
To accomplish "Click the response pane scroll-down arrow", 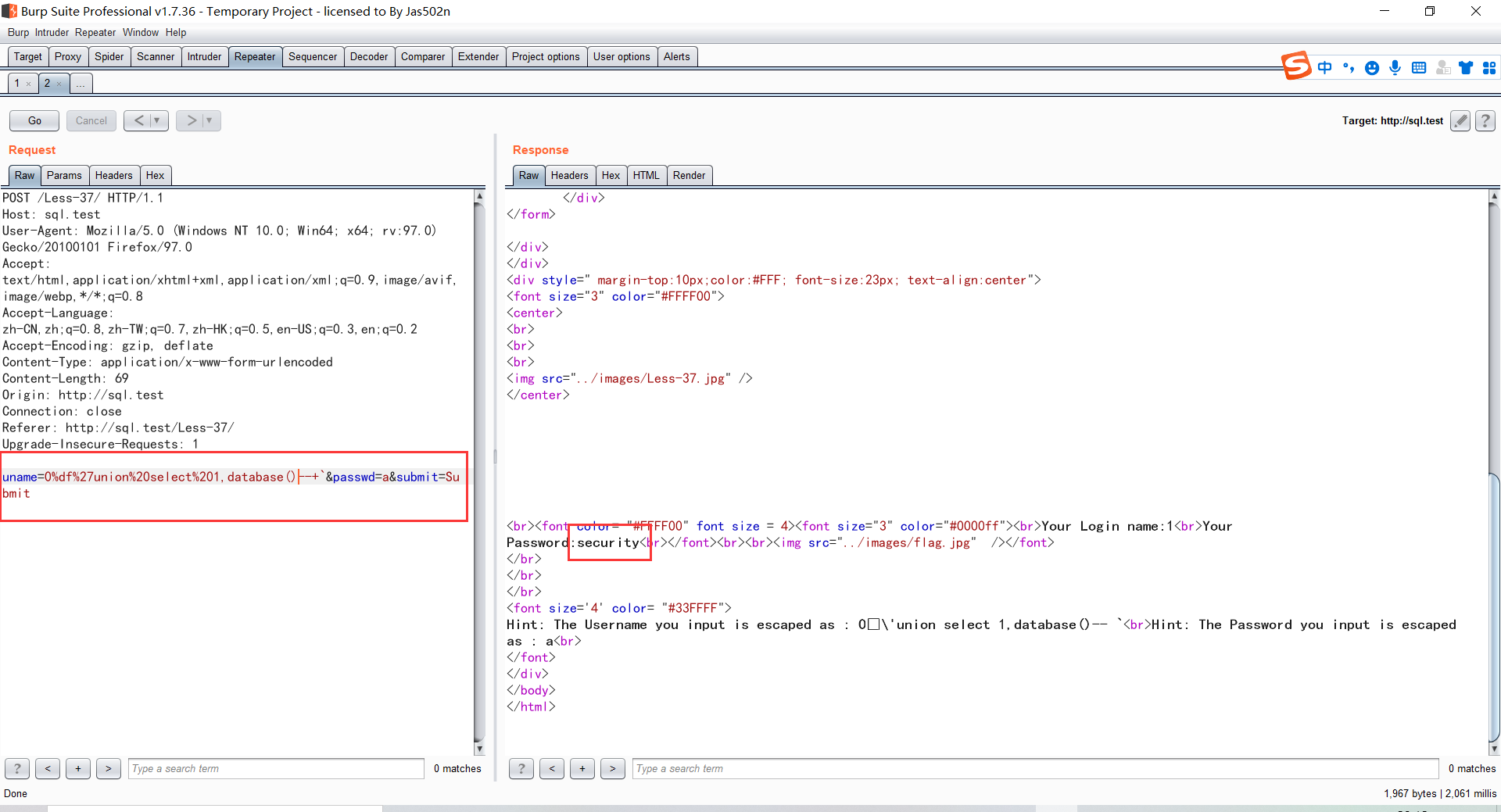I will (x=1495, y=749).
